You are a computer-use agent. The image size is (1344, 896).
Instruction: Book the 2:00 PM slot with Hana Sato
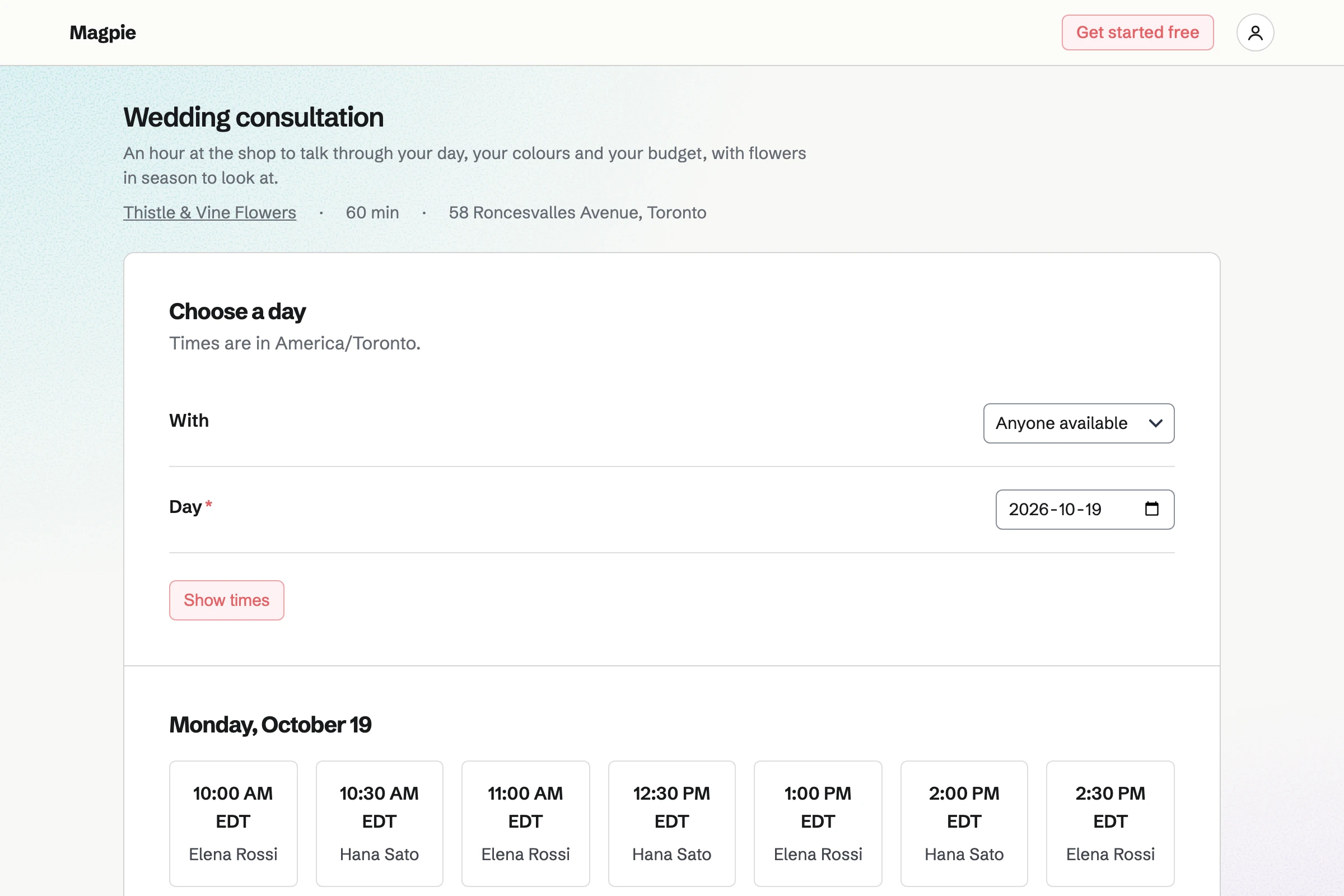(964, 823)
